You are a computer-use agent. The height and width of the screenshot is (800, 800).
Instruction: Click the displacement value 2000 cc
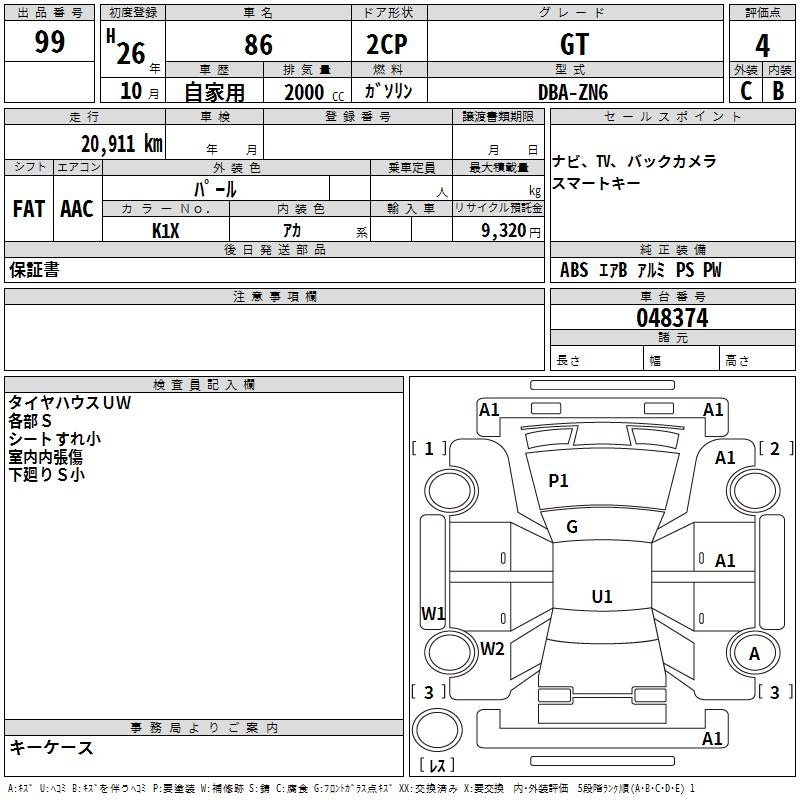pyautogui.click(x=314, y=92)
